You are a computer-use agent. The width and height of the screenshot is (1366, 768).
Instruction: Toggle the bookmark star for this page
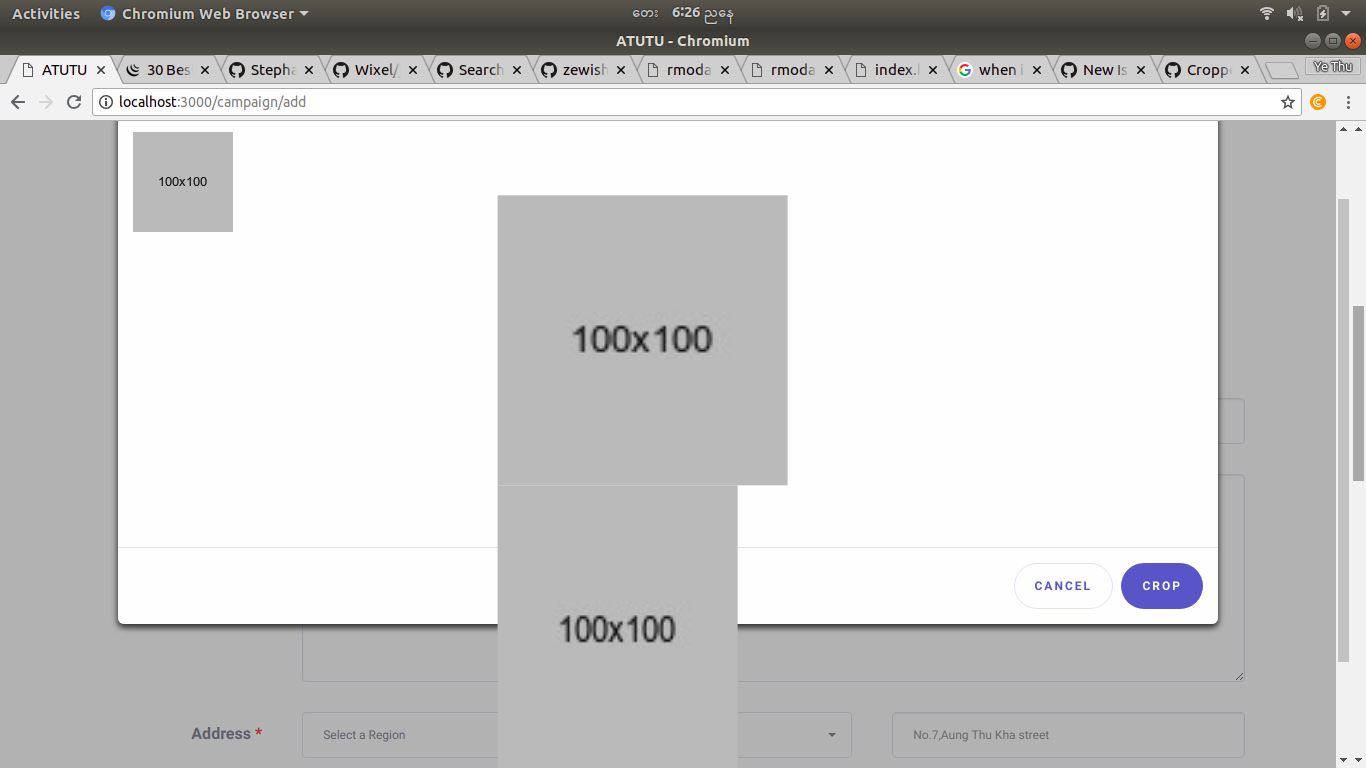point(1287,101)
